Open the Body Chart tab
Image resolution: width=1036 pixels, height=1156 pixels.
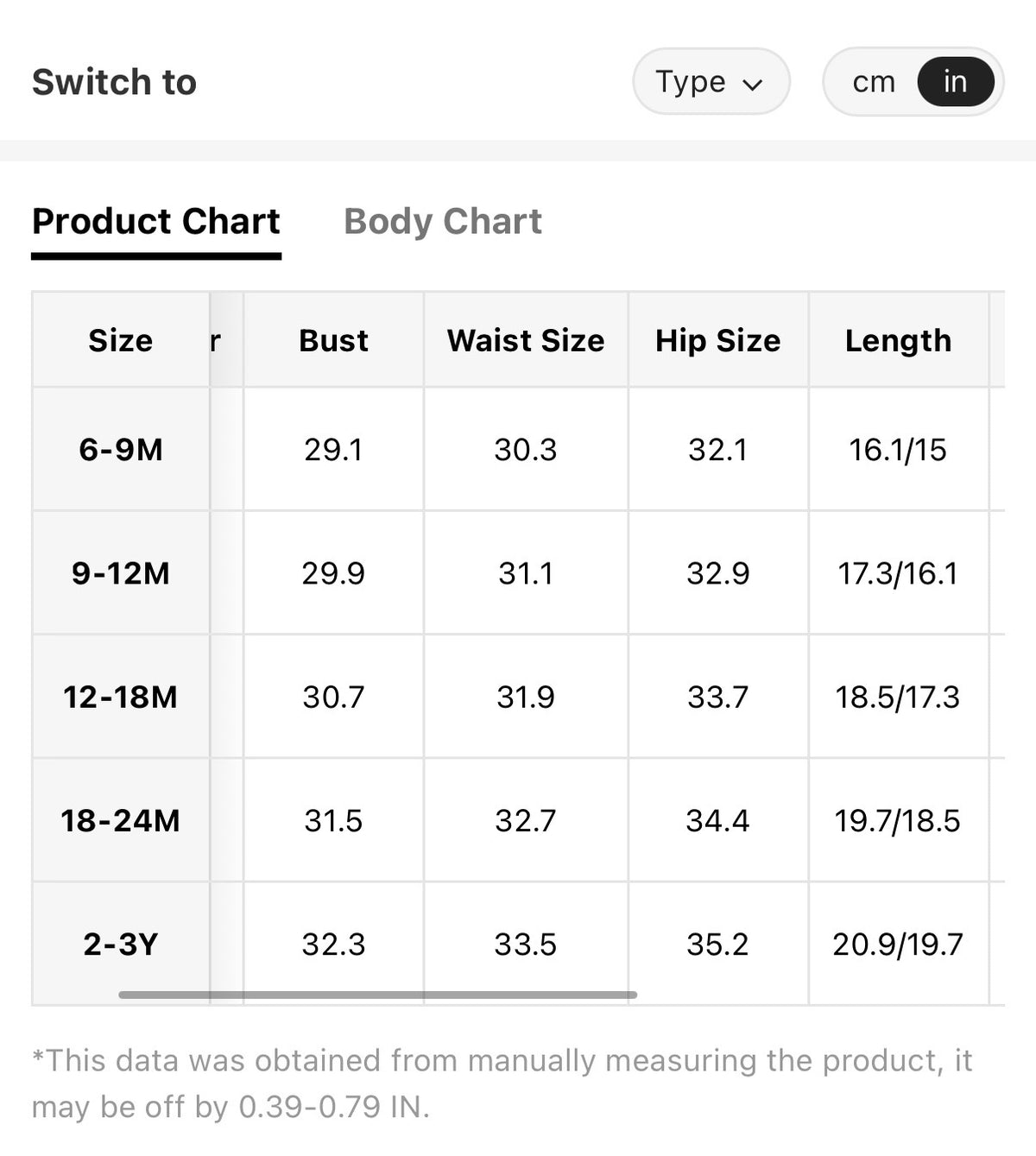click(443, 221)
